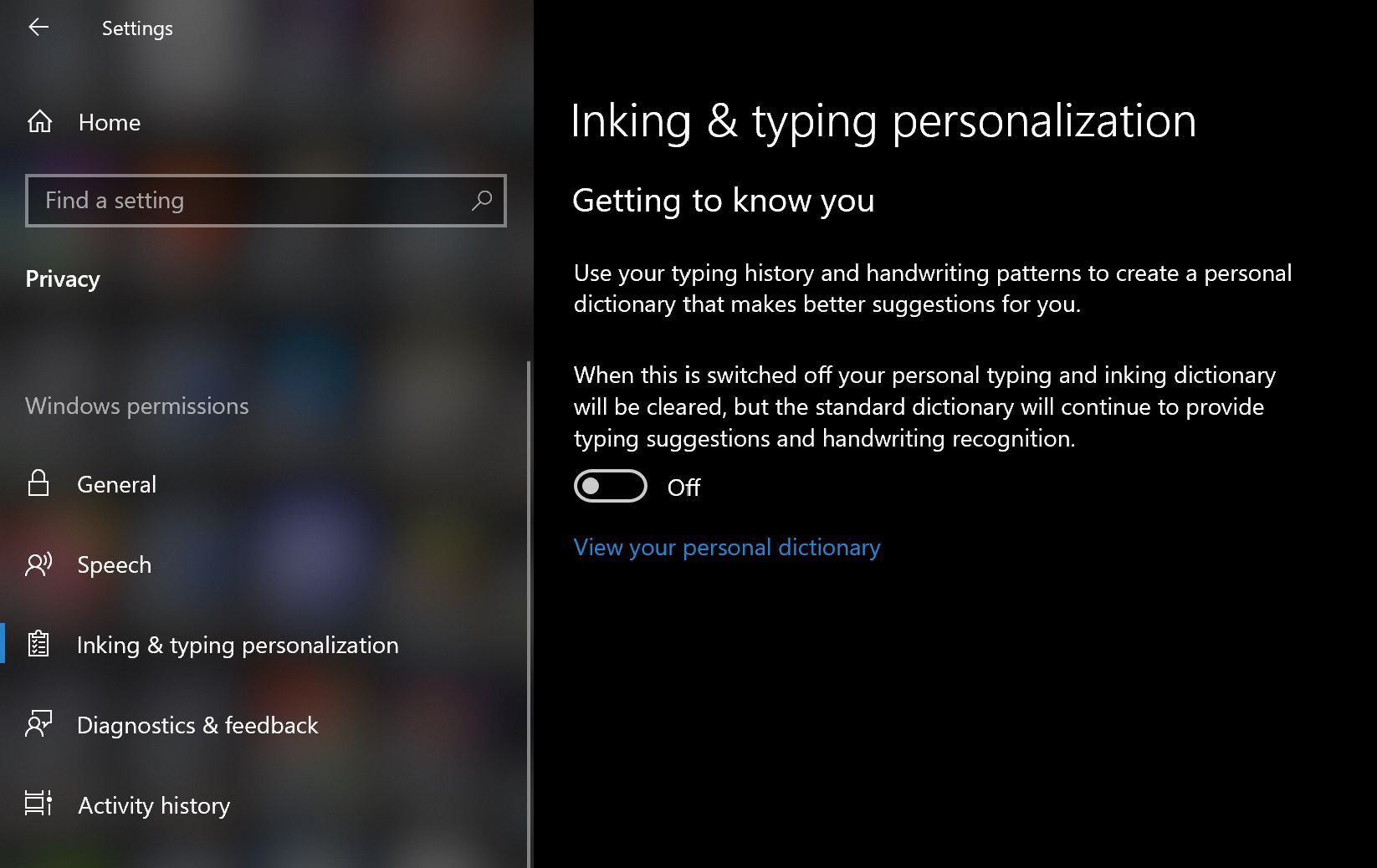Click the Activity history icon
The height and width of the screenshot is (868, 1377).
(x=38, y=804)
